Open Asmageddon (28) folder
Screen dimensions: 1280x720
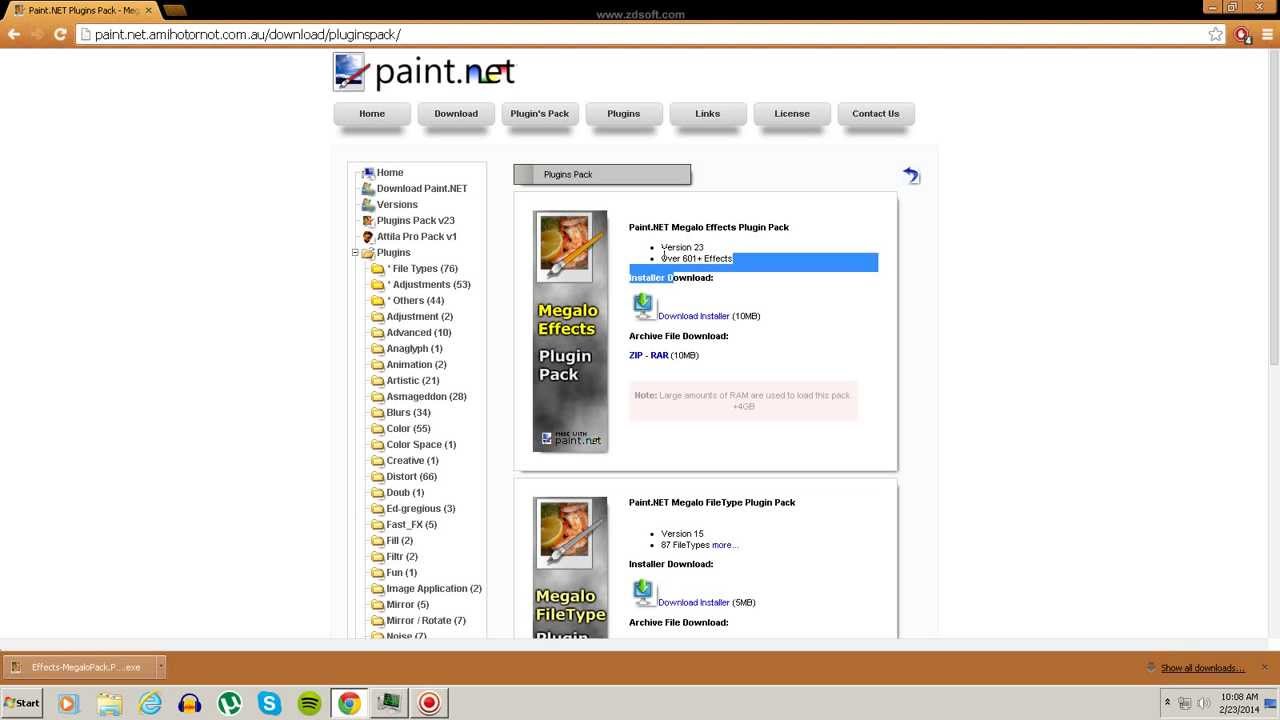426,397
